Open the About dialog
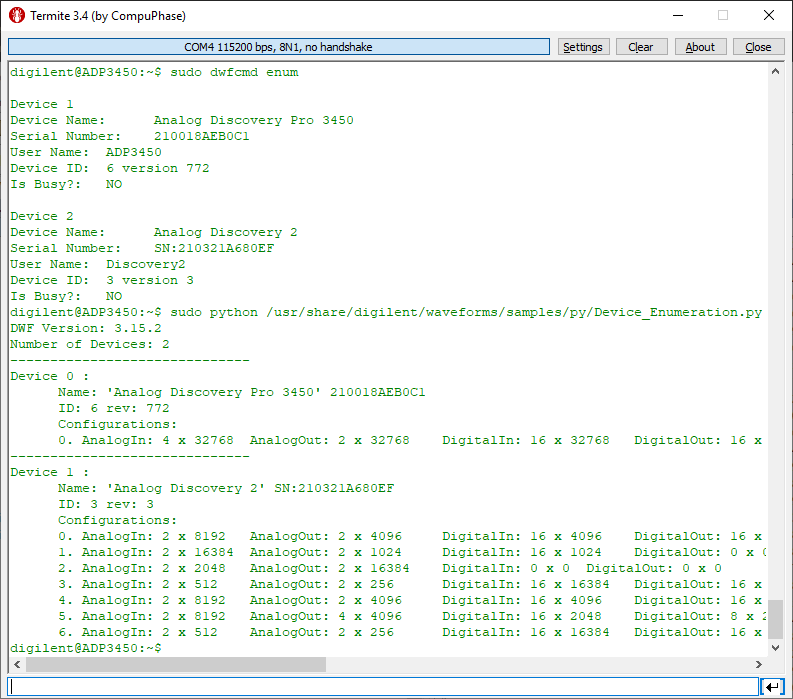Screen dimensions: 793x699 pos(700,47)
